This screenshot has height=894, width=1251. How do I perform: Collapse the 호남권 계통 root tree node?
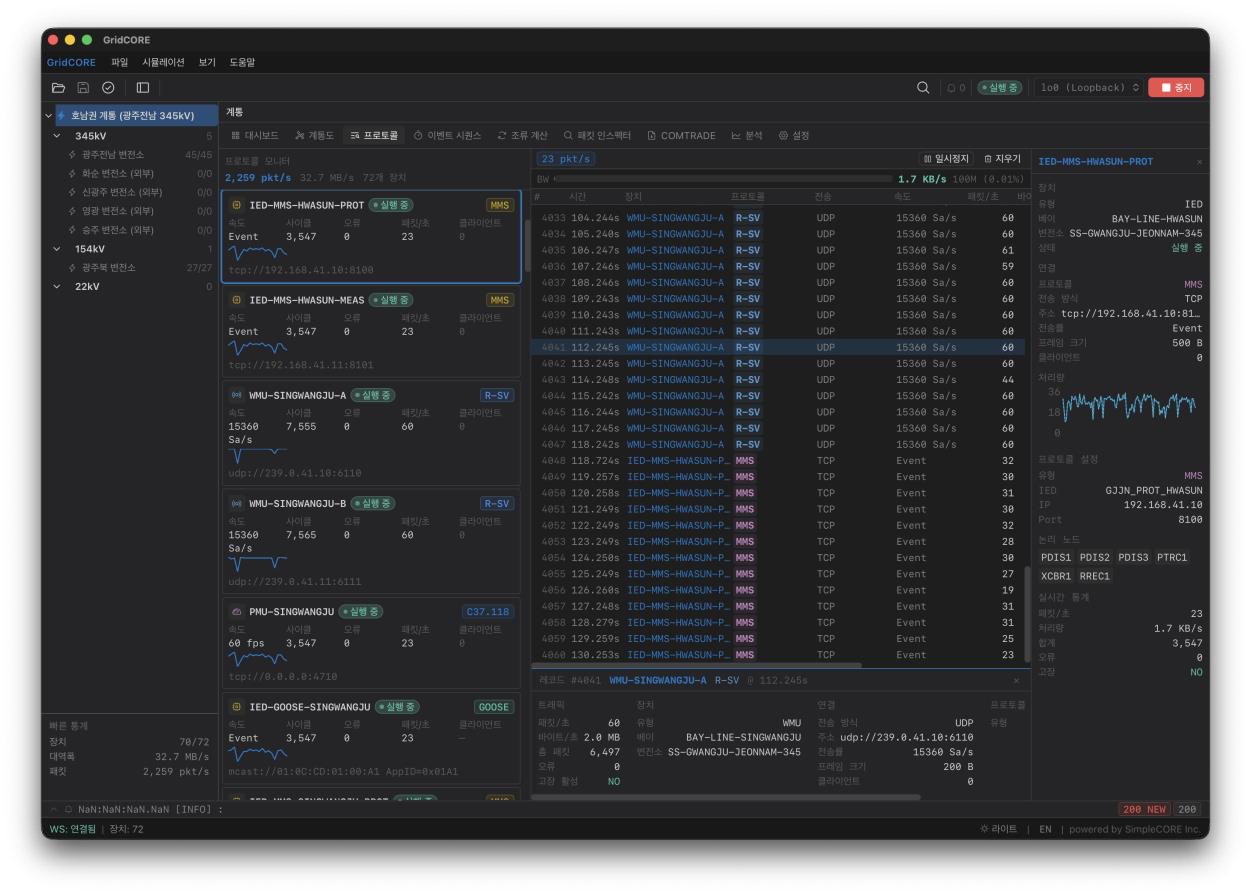(49, 116)
